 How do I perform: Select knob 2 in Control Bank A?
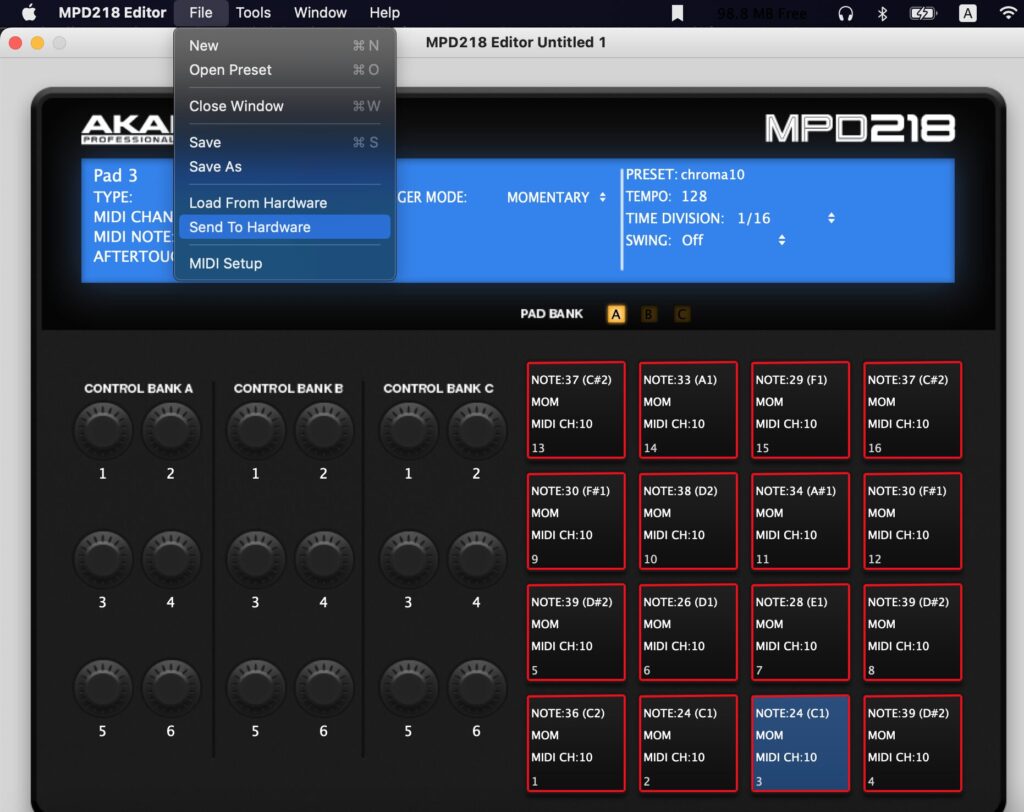click(x=170, y=430)
